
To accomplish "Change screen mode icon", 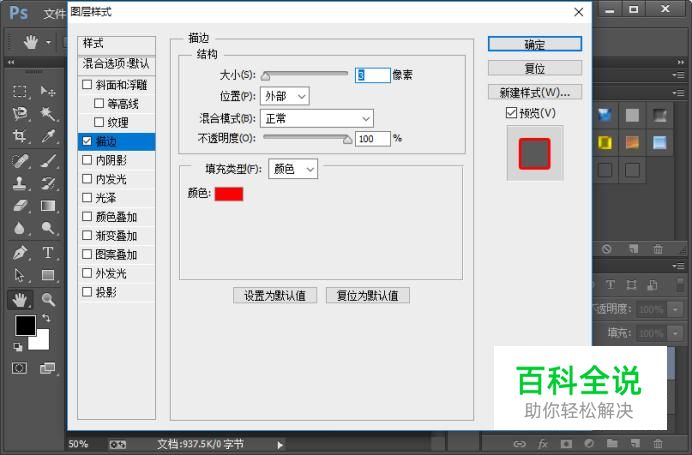I will click(x=47, y=368).
